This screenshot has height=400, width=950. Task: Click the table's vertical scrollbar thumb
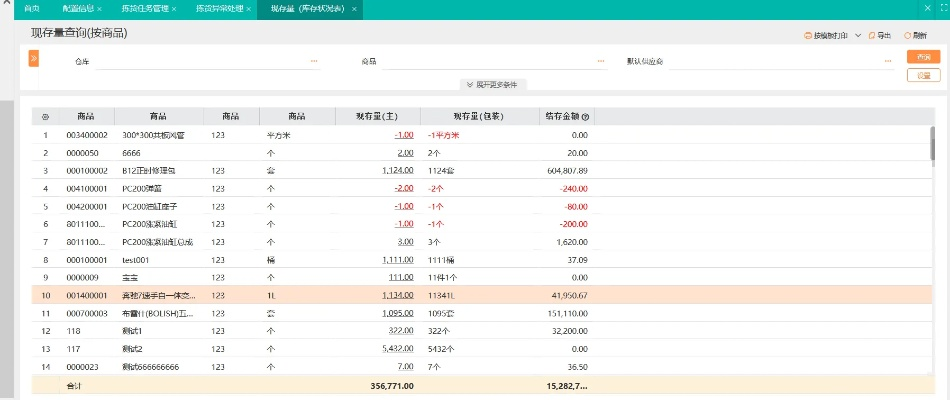click(932, 144)
